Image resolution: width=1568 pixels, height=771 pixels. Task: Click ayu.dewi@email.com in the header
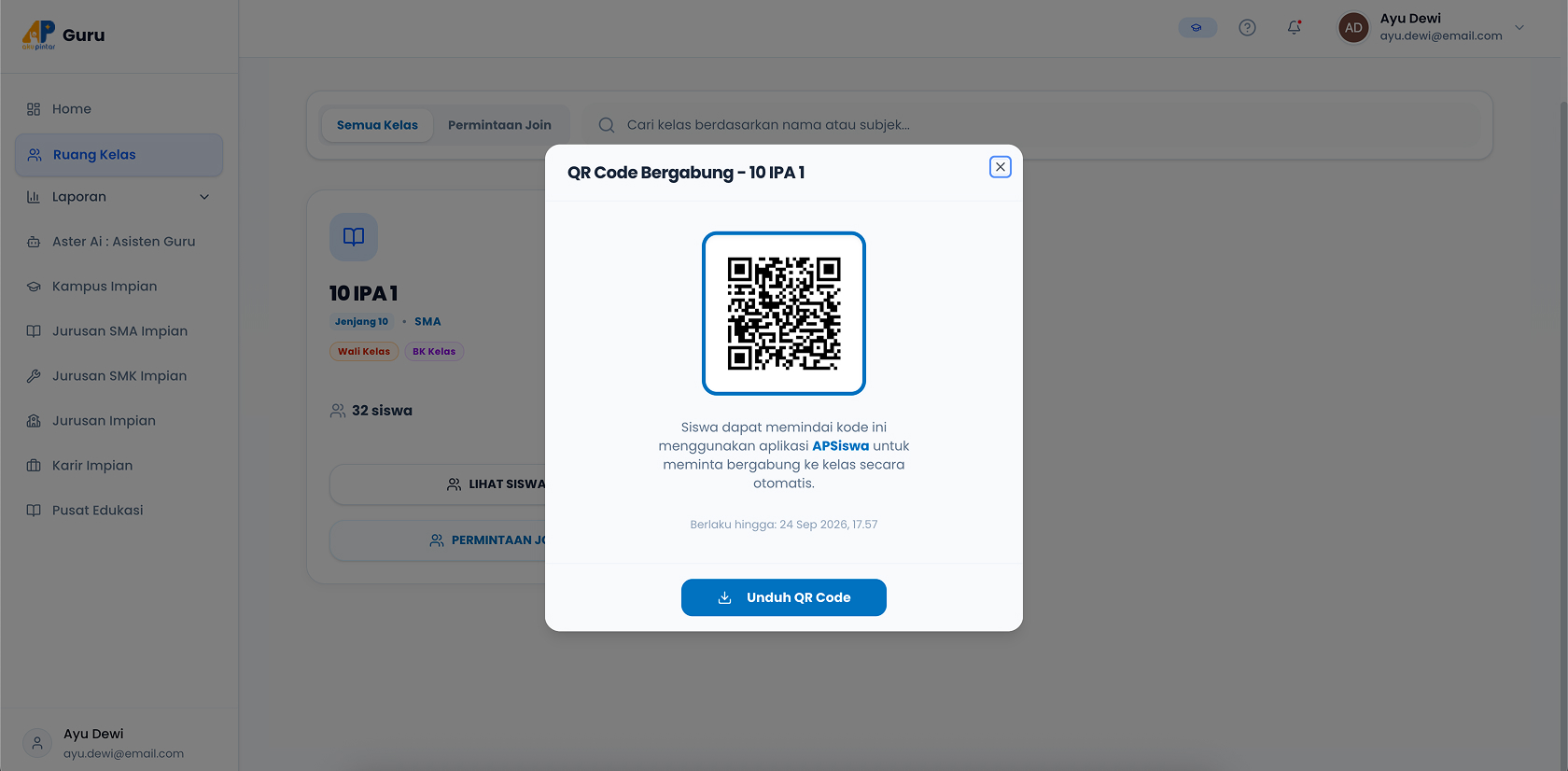click(1441, 36)
